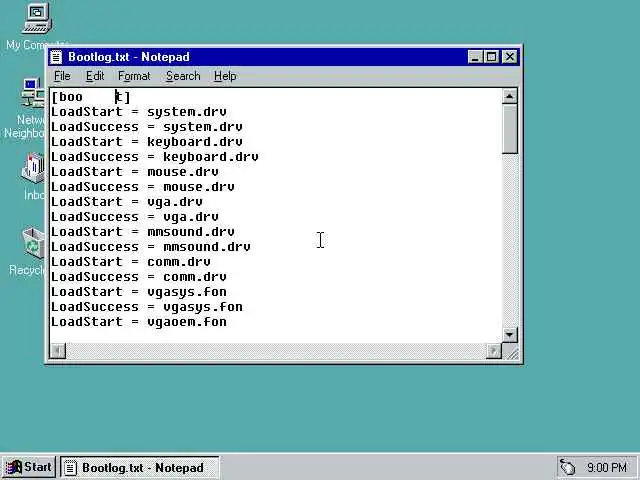This screenshot has height=480, width=640.
Task: Click the horizontal scrollbar right arrow
Action: pos(494,351)
